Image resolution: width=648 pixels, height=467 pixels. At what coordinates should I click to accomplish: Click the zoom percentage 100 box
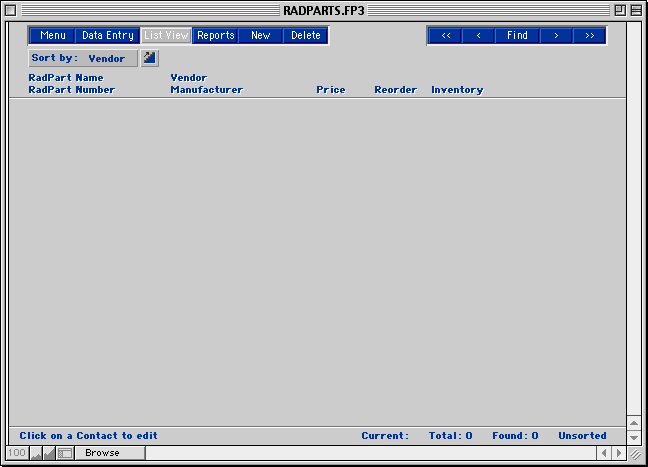[17, 453]
